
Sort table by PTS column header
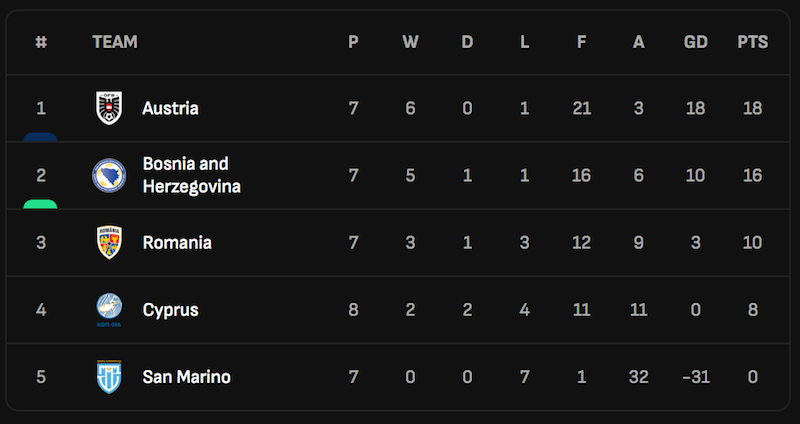(x=752, y=42)
